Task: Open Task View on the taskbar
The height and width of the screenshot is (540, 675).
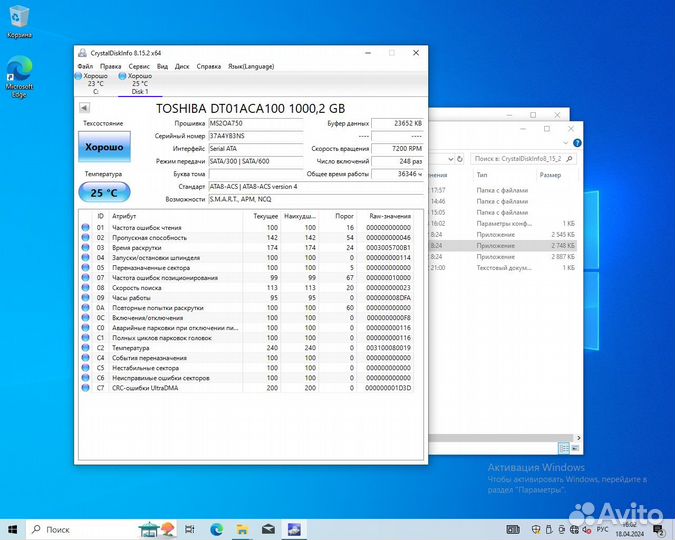Action: [189, 529]
